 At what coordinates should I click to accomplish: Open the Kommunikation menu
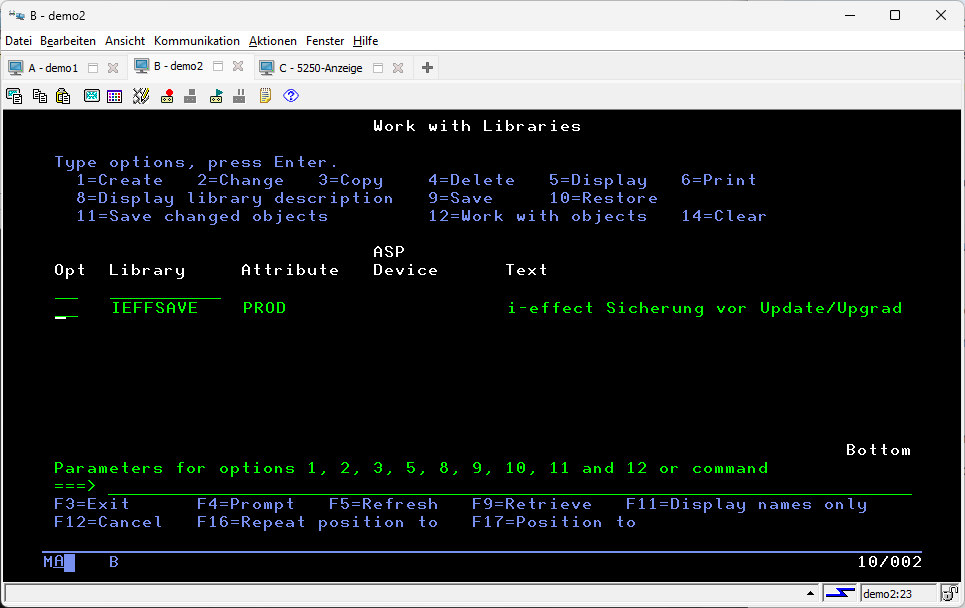click(196, 41)
